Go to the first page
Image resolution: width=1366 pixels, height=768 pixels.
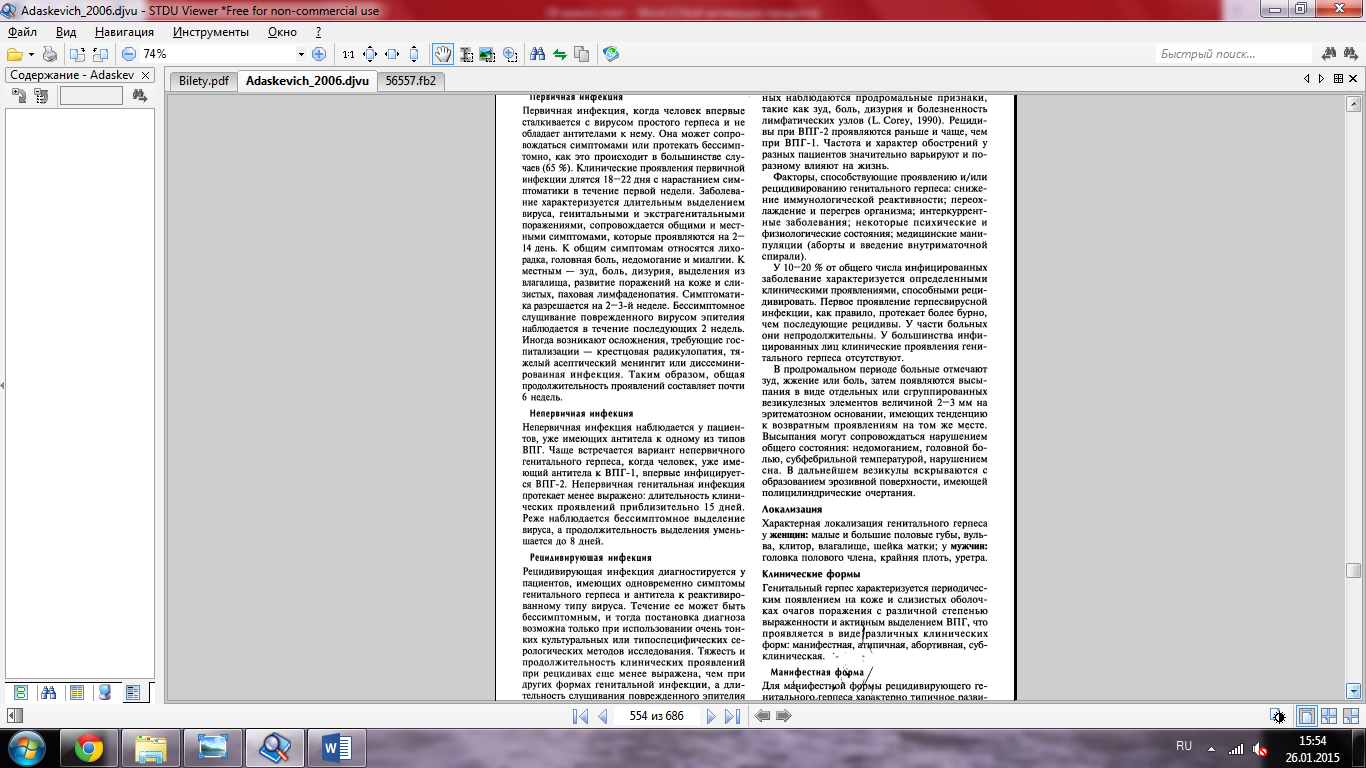(x=580, y=716)
